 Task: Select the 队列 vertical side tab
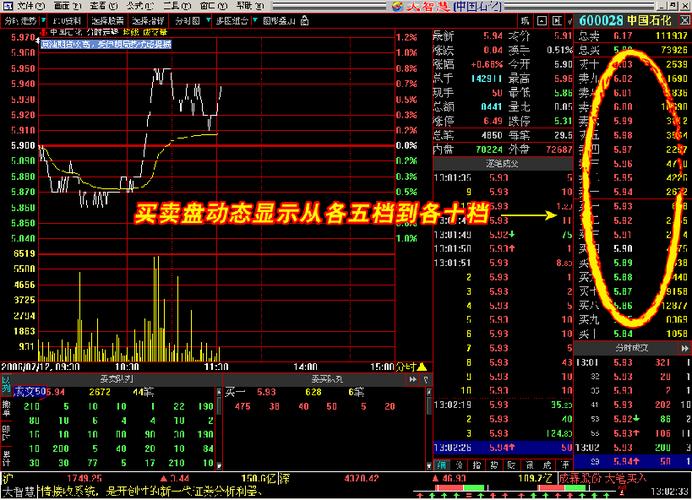pyautogui.click(x=6, y=386)
